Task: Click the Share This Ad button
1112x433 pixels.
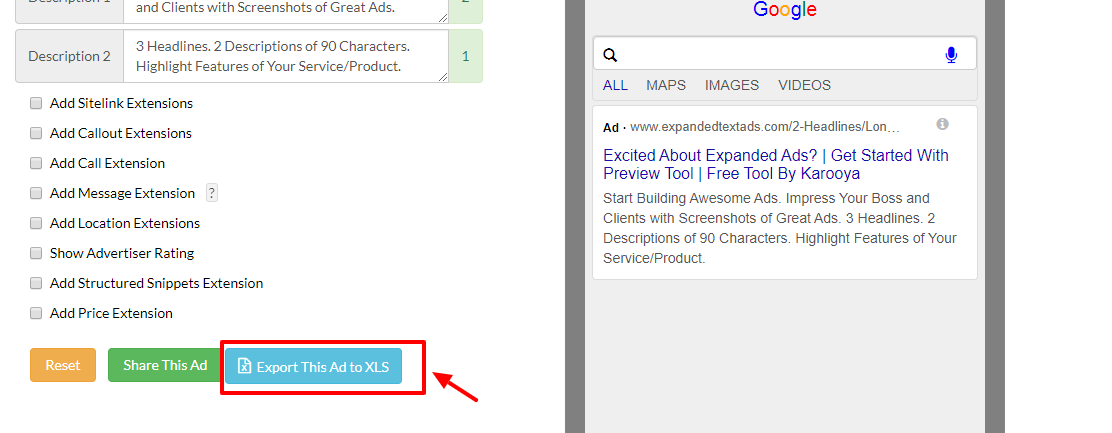Action: click(x=165, y=365)
